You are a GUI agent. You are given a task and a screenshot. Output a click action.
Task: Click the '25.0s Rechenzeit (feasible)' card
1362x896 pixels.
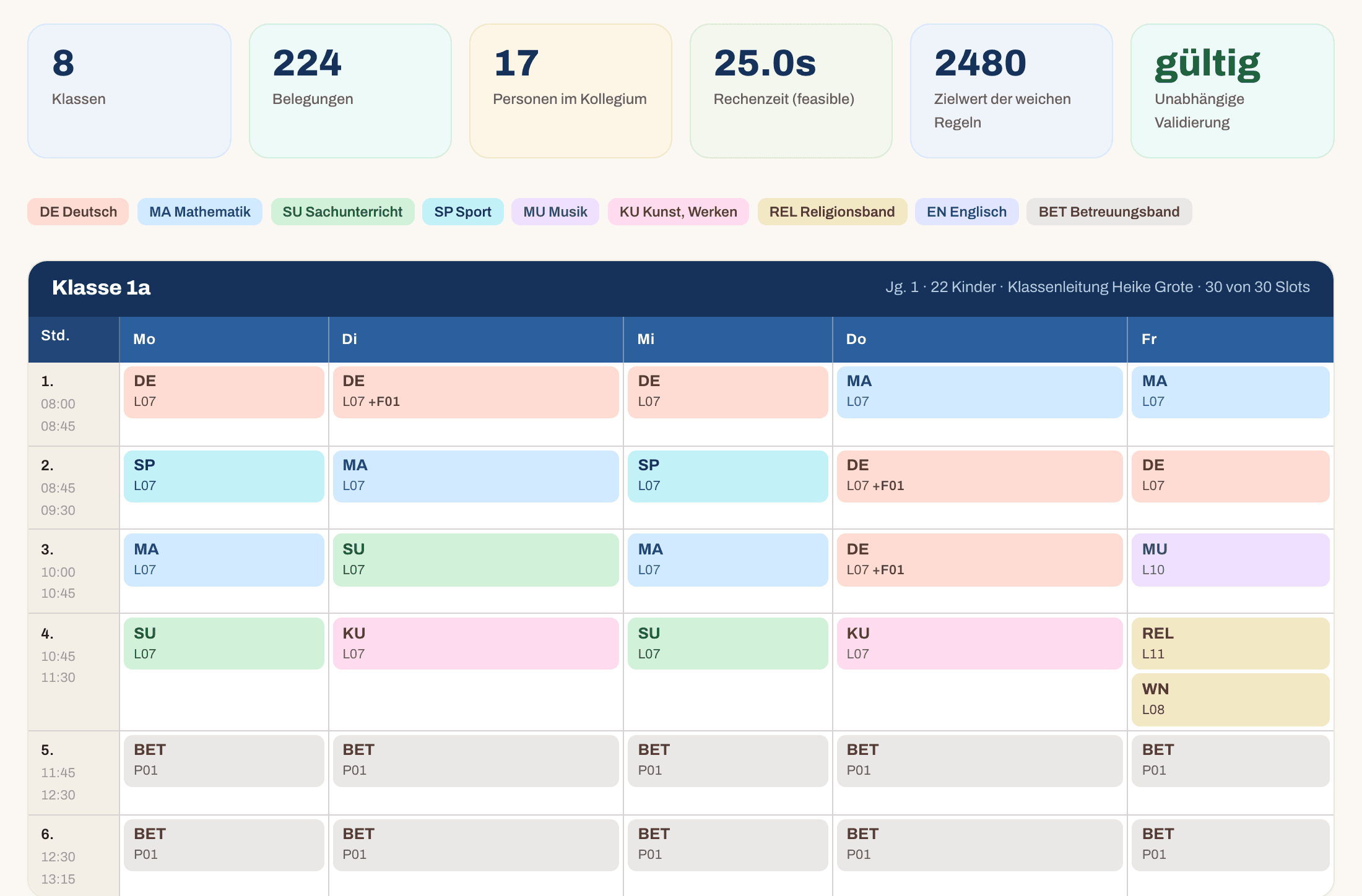coord(791,91)
